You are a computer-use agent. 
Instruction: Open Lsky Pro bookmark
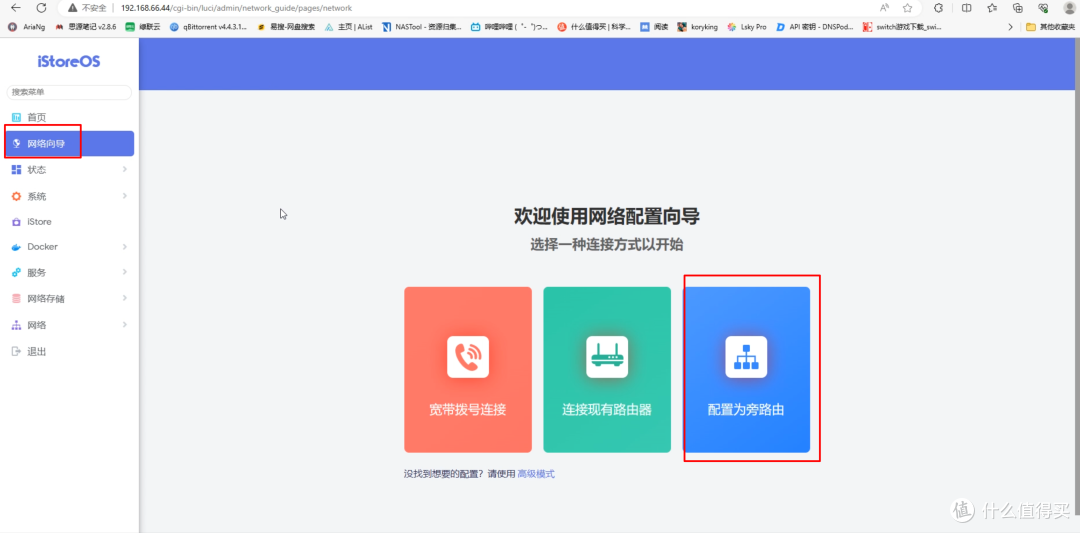click(x=747, y=27)
